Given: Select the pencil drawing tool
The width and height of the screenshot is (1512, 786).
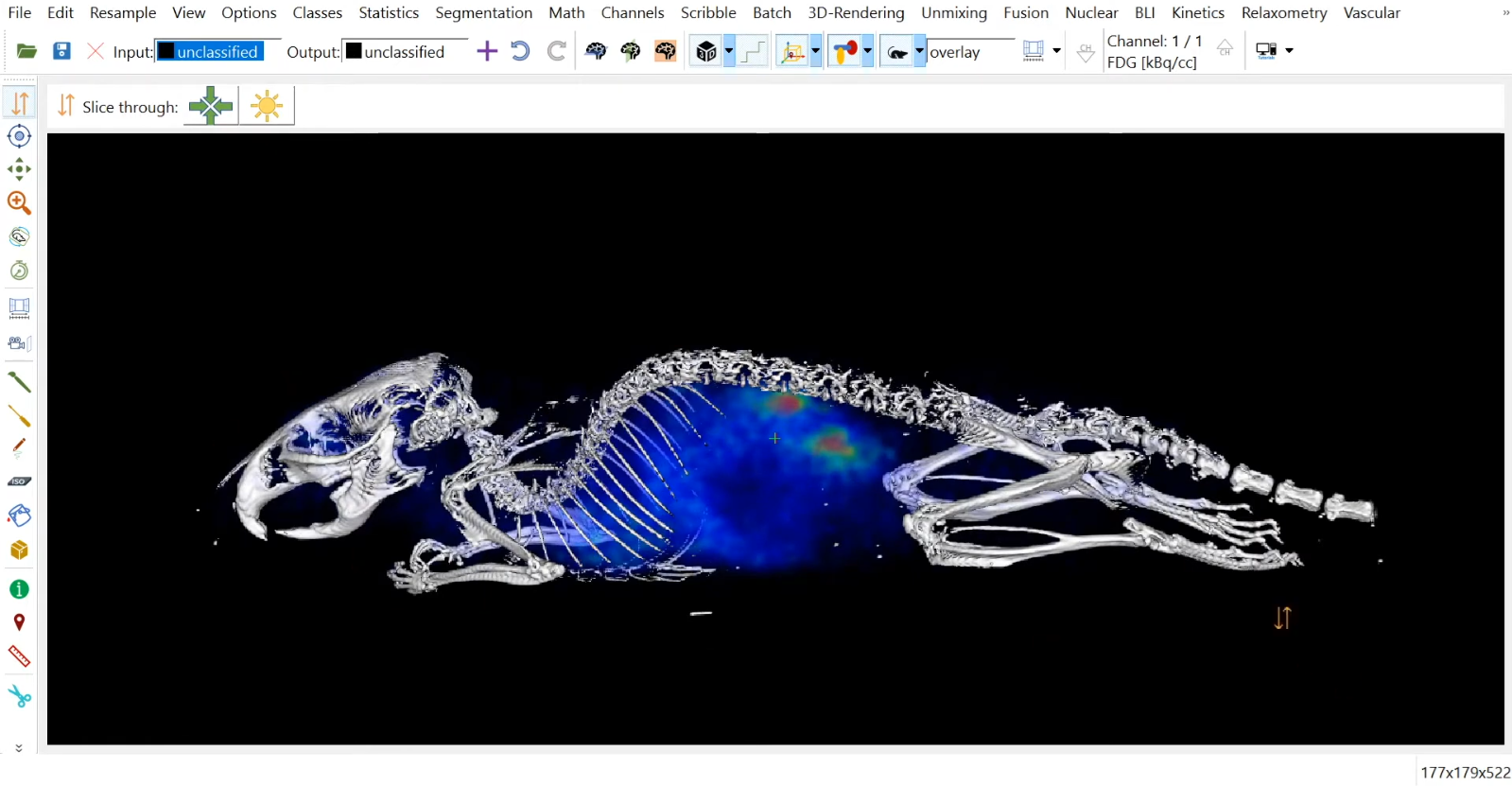Looking at the screenshot, I should coord(19,448).
